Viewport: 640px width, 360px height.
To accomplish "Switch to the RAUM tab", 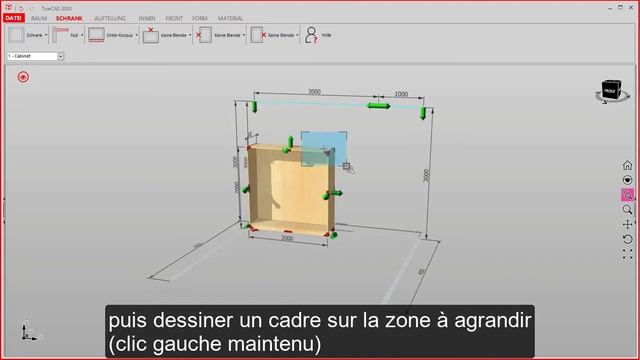I will click(39, 18).
